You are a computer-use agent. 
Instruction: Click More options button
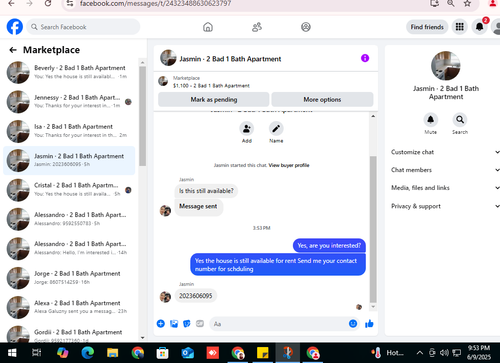click(x=322, y=99)
